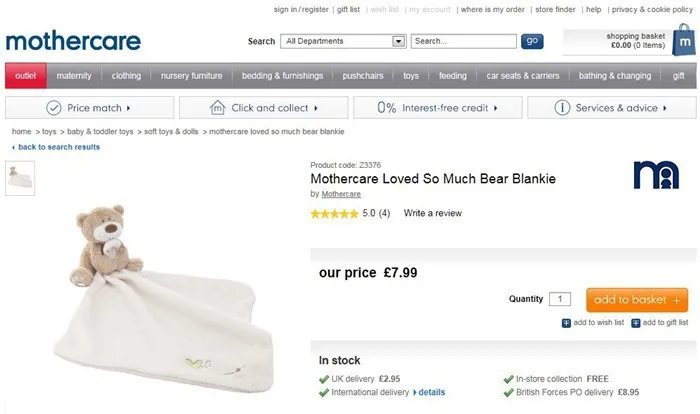
Task: Focus the search text field
Action: [x=463, y=41]
